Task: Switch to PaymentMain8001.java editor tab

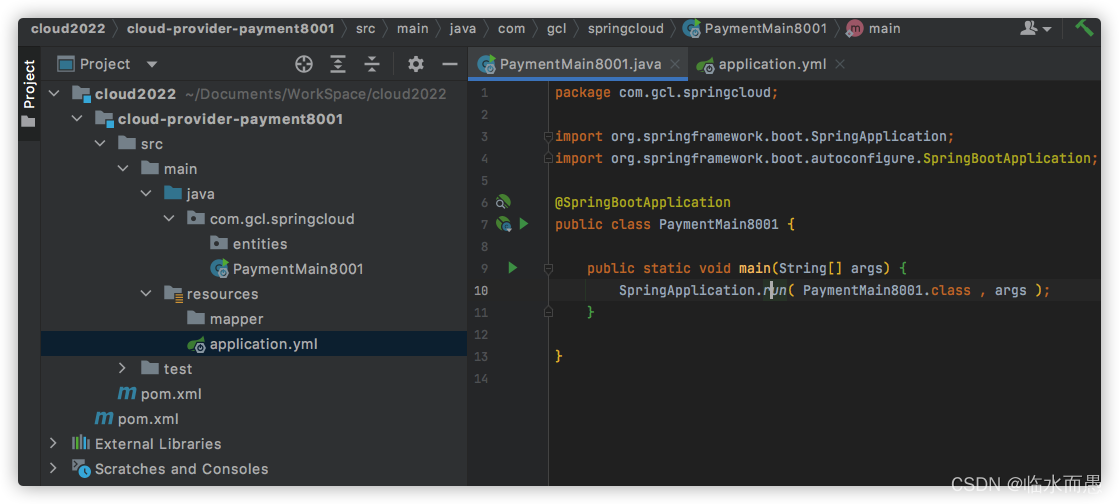Action: coord(580,64)
